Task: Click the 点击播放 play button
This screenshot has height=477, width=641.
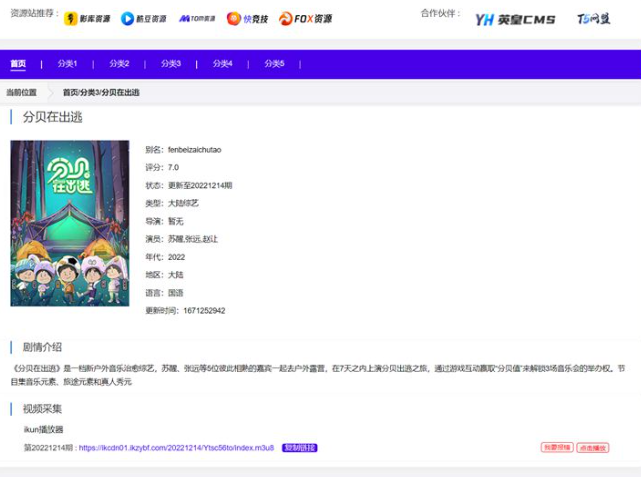Action: [593, 448]
